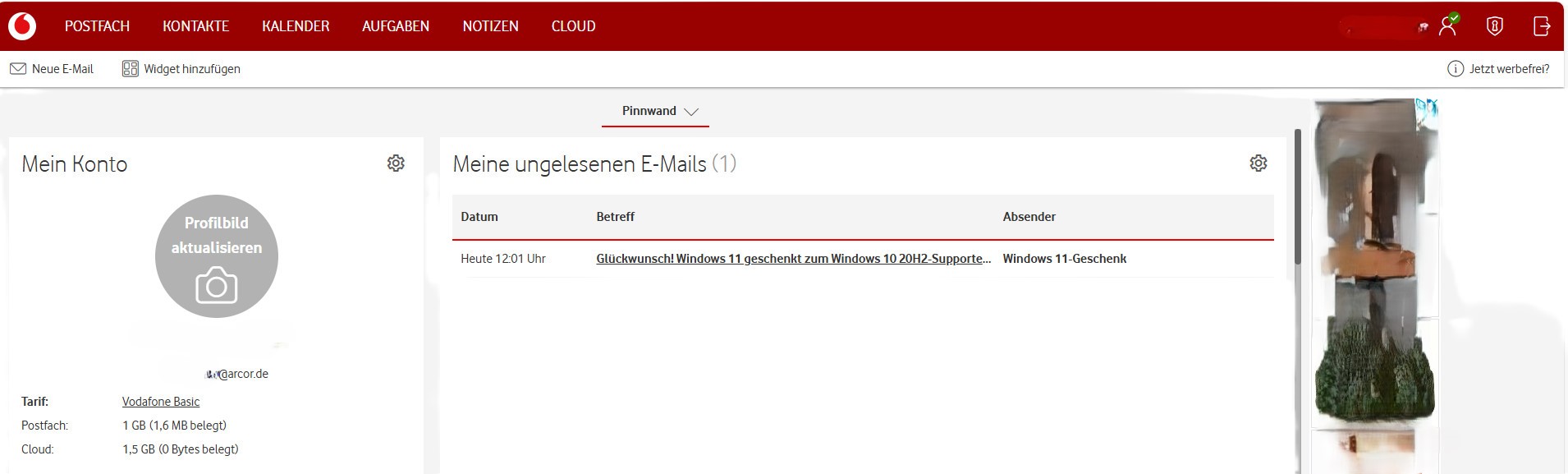
Task: Open the KONTAKTE menu item
Action: (x=195, y=26)
